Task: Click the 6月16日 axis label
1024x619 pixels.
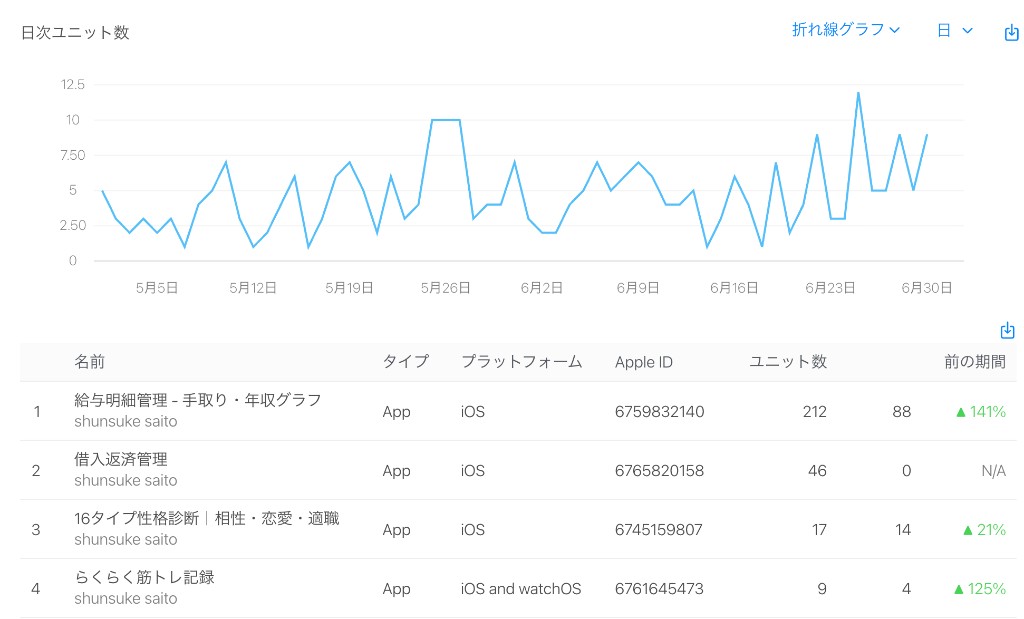Action: (734, 288)
